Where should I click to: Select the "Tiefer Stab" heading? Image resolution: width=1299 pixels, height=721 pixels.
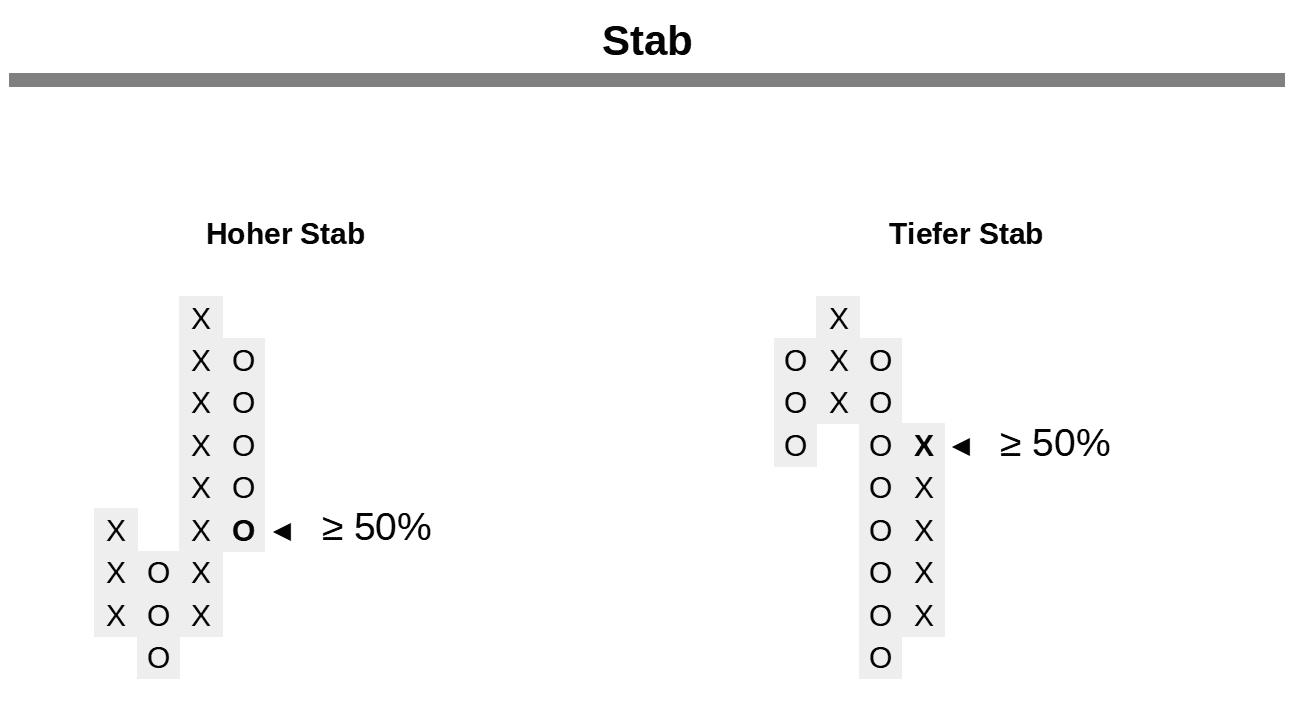point(965,234)
